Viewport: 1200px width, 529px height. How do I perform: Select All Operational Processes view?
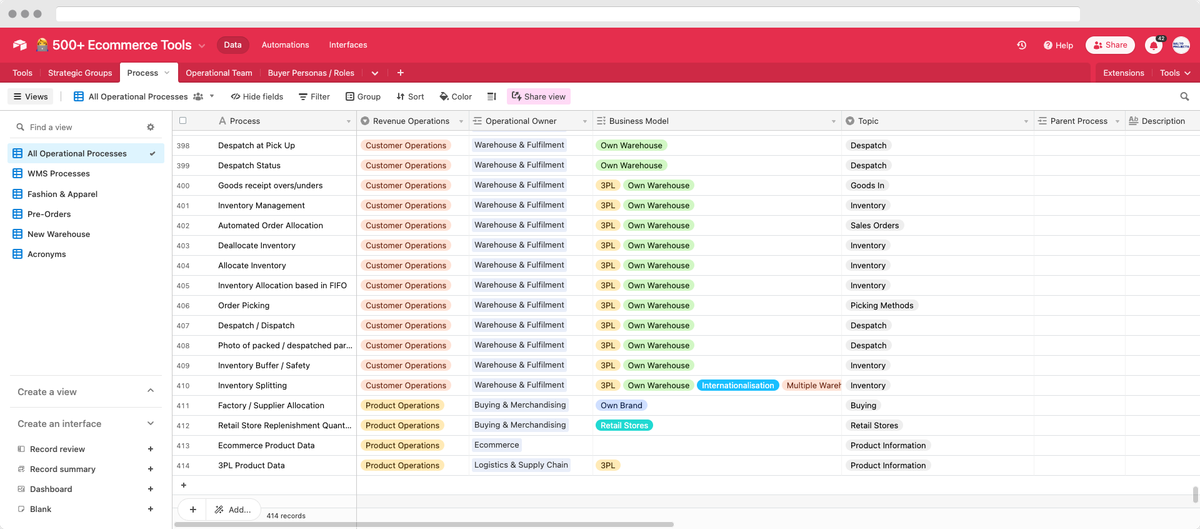click(86, 154)
